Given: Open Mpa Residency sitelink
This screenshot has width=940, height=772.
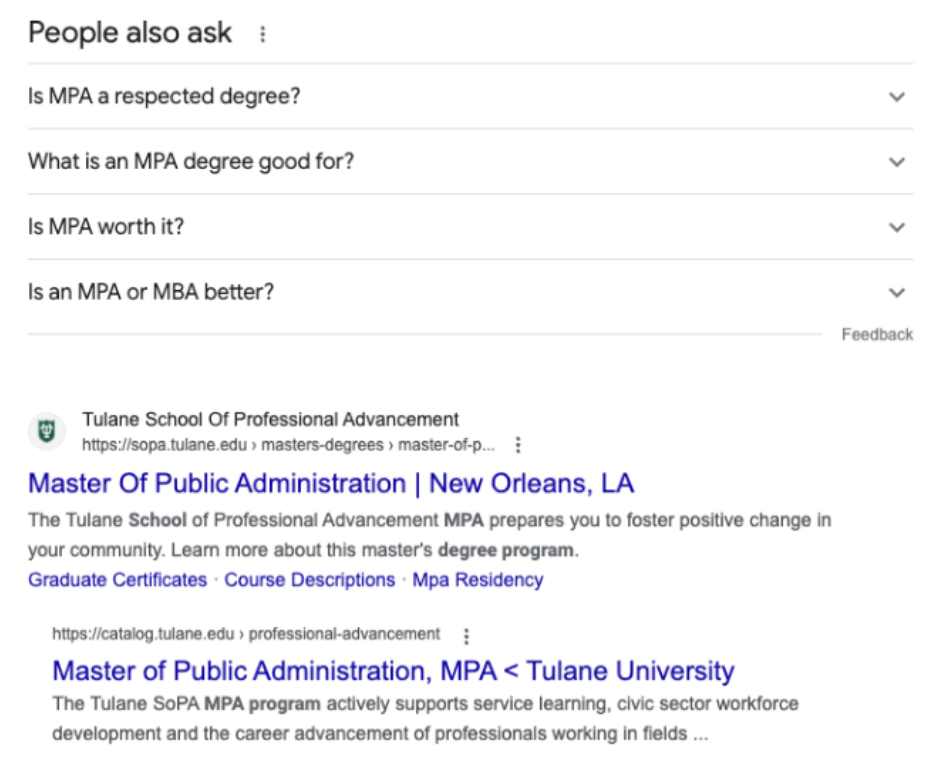Looking at the screenshot, I should pyautogui.click(x=478, y=580).
